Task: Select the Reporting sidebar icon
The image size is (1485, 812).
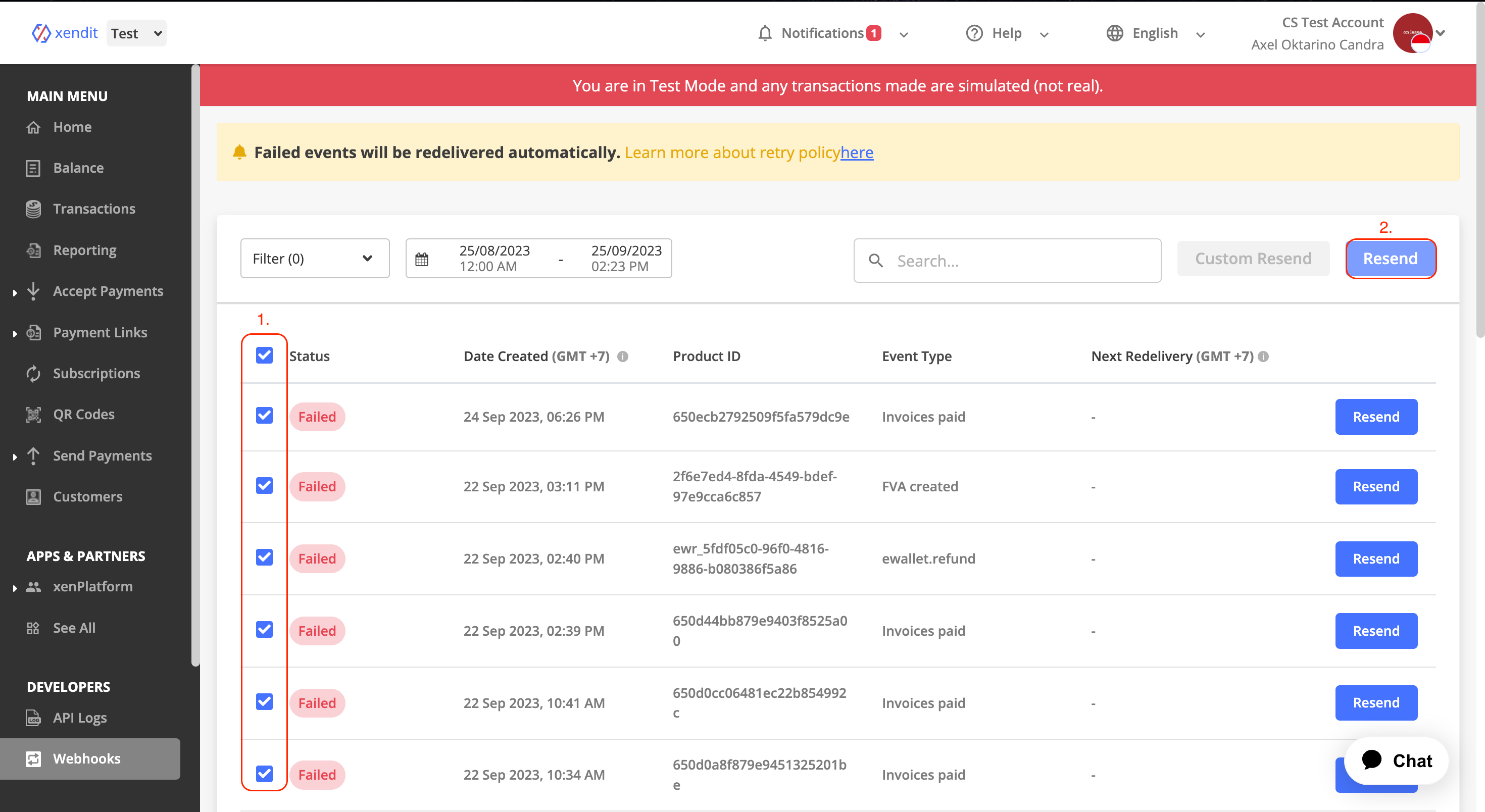Action: click(x=33, y=250)
